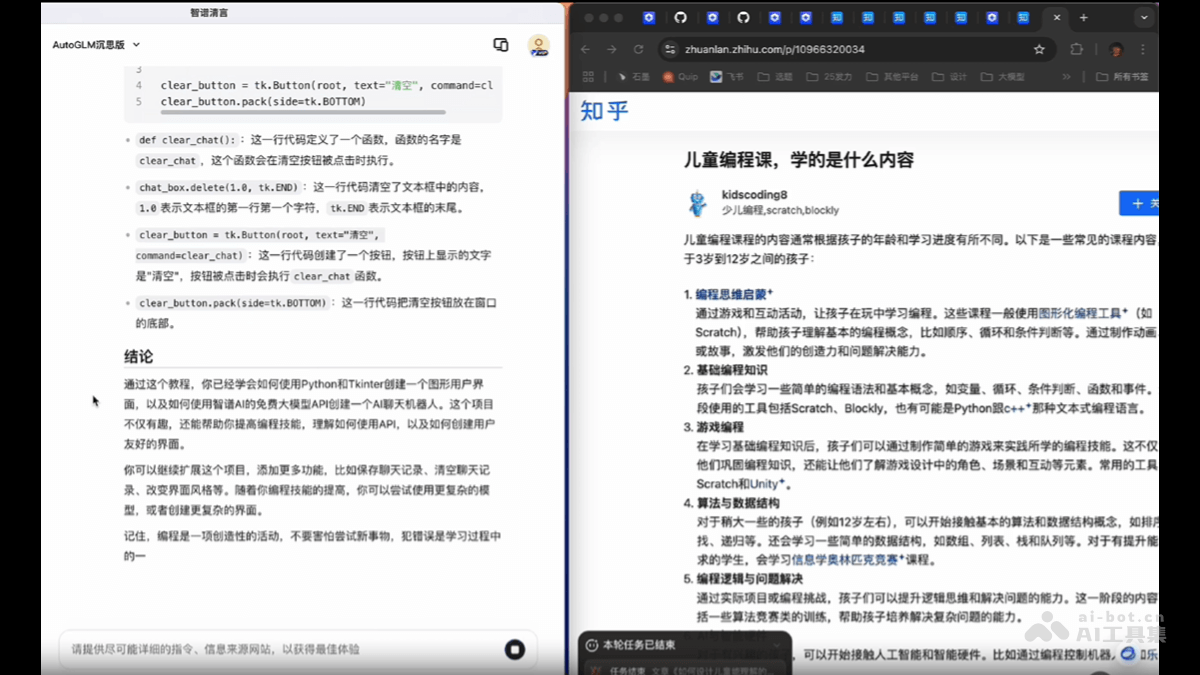Bookmark the page with the star icon
Image resolution: width=1200 pixels, height=675 pixels.
click(1039, 48)
